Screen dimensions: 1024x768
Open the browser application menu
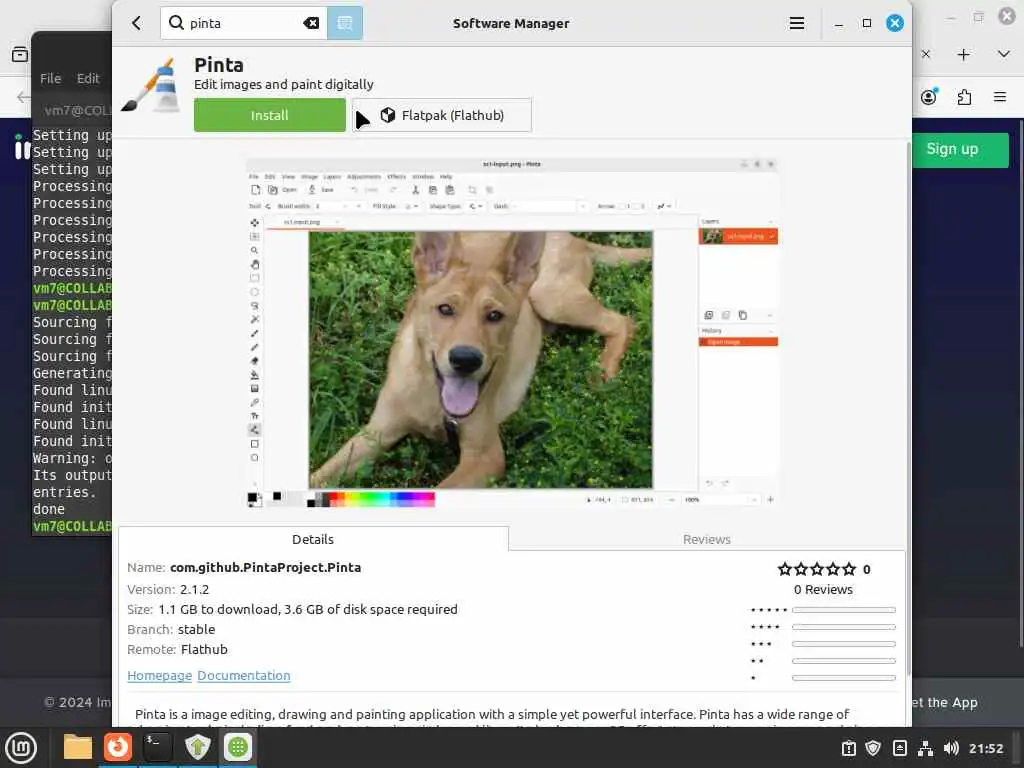[1000, 97]
